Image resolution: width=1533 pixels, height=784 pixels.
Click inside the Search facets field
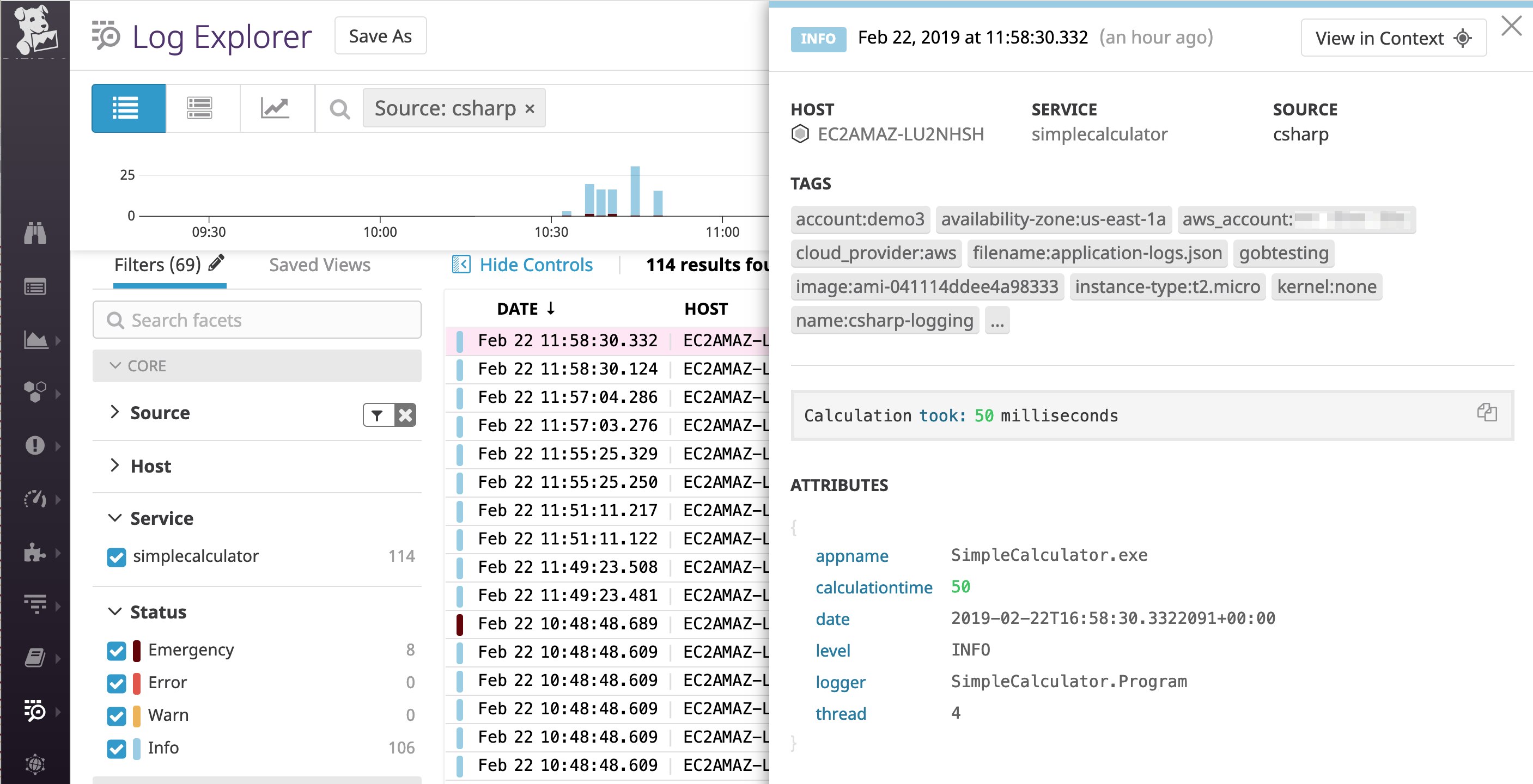[x=256, y=320]
